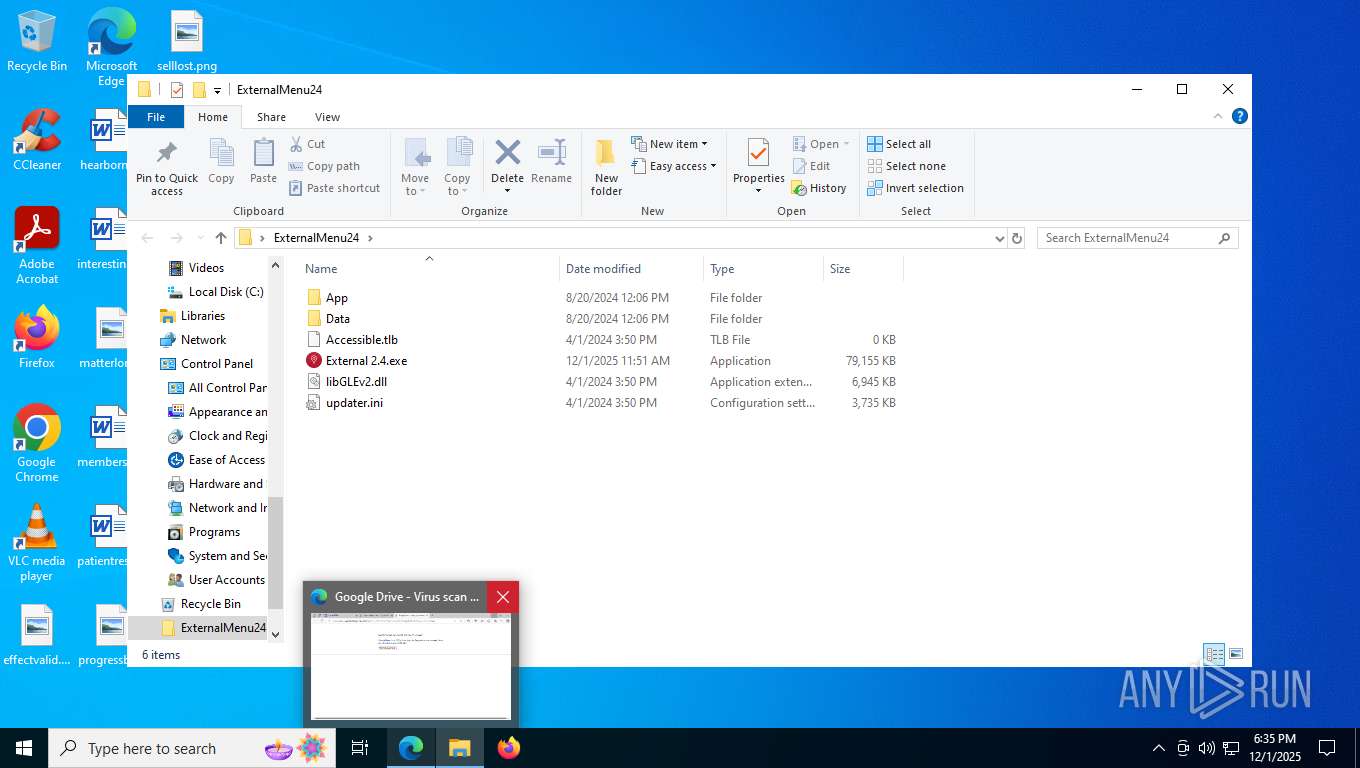The height and width of the screenshot is (768, 1360).
Task: Click the Up directory arrow
Action: [221, 238]
